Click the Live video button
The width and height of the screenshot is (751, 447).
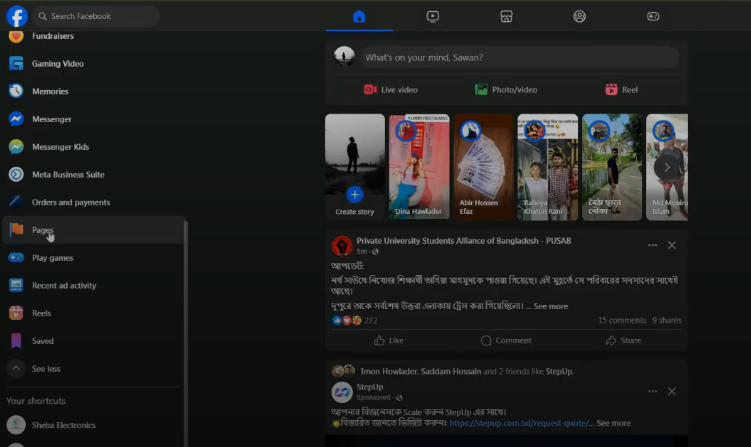390,90
